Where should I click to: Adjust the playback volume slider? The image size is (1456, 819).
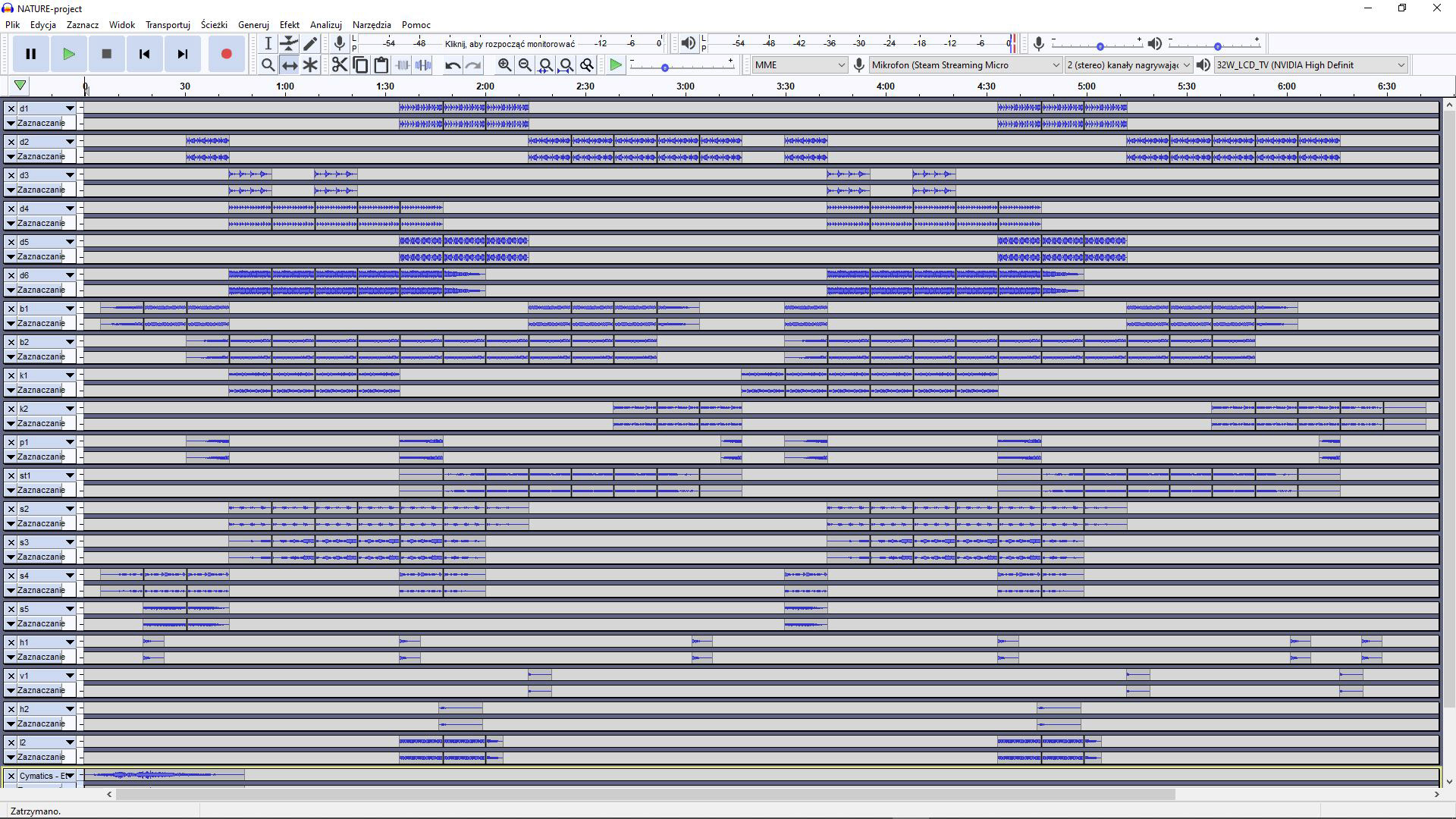1217,46
